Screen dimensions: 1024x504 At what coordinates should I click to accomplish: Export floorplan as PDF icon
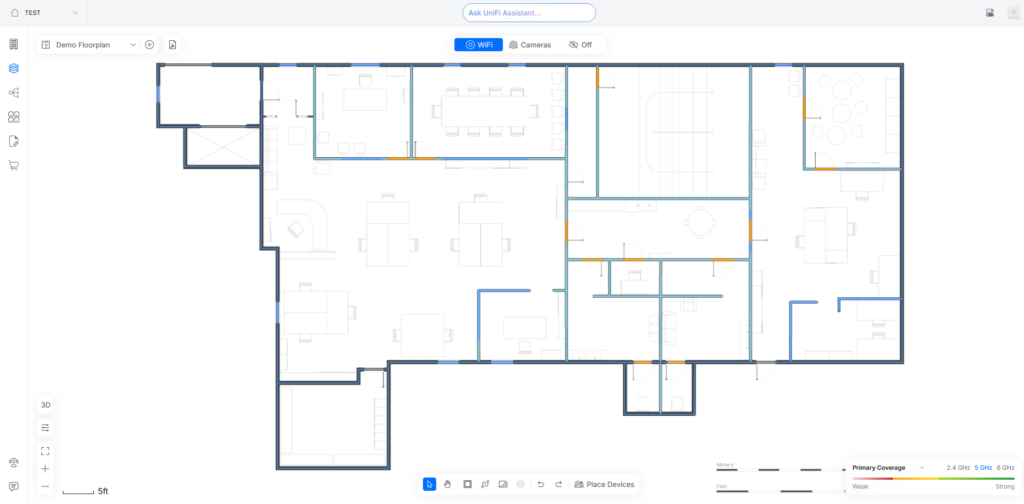pos(172,44)
